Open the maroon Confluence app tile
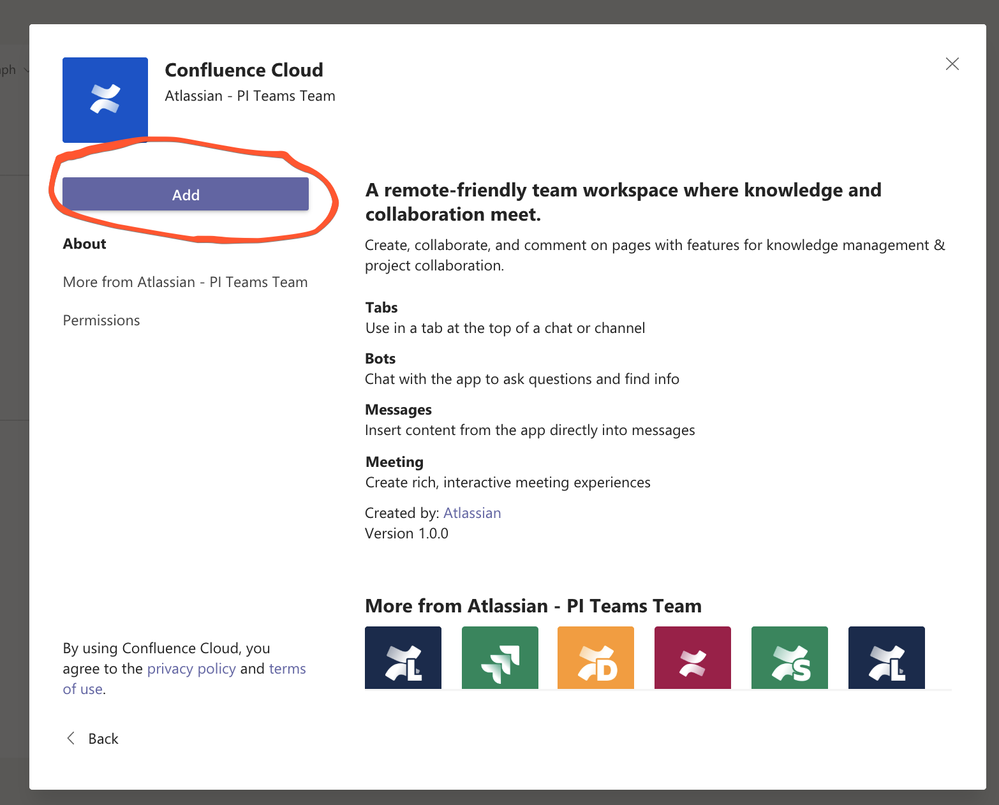The height and width of the screenshot is (805, 999). [x=693, y=657]
